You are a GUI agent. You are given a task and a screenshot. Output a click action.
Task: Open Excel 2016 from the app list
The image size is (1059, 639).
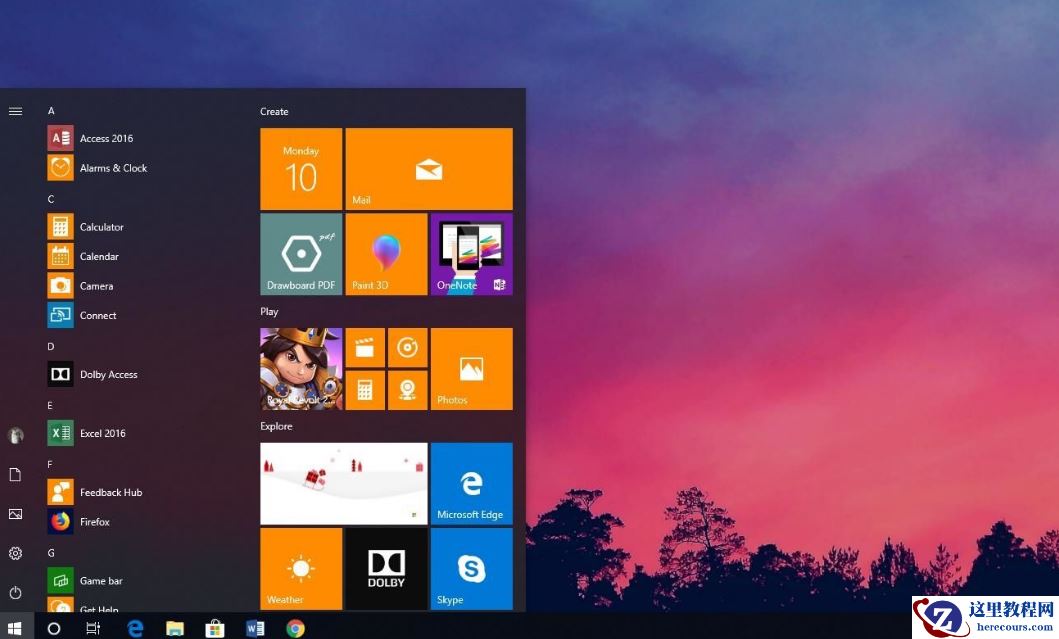[104, 433]
